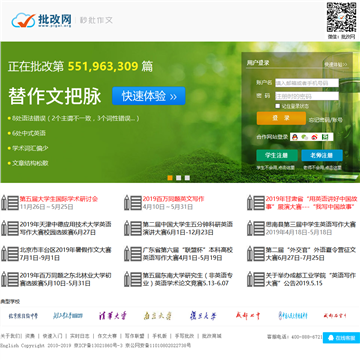The width and height of the screenshot is (360, 360).
Task: Click the green 学生注册 button
Action: tap(277, 155)
